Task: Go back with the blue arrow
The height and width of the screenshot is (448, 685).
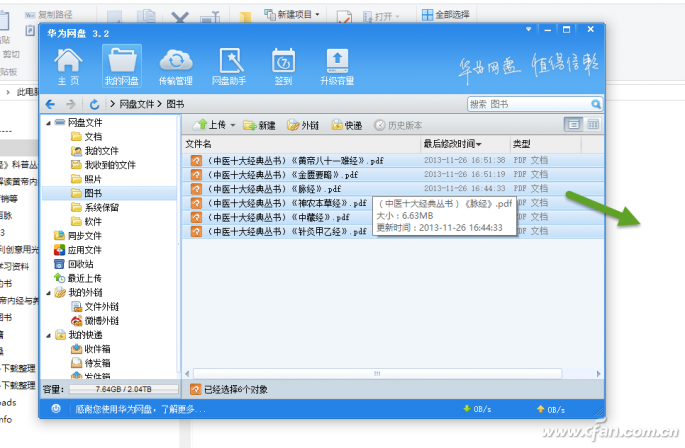Action: pos(50,104)
